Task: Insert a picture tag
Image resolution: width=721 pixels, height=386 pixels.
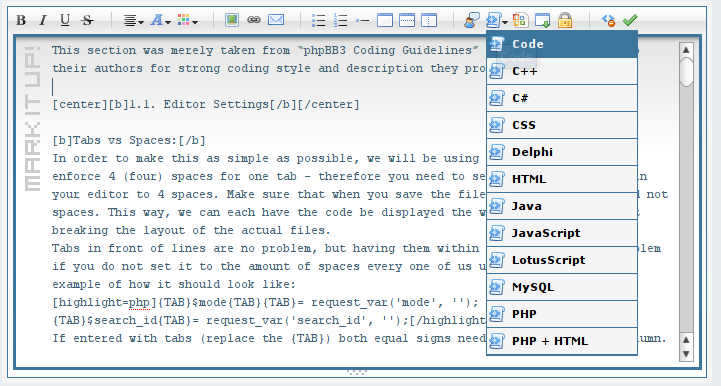Action: tap(232, 20)
